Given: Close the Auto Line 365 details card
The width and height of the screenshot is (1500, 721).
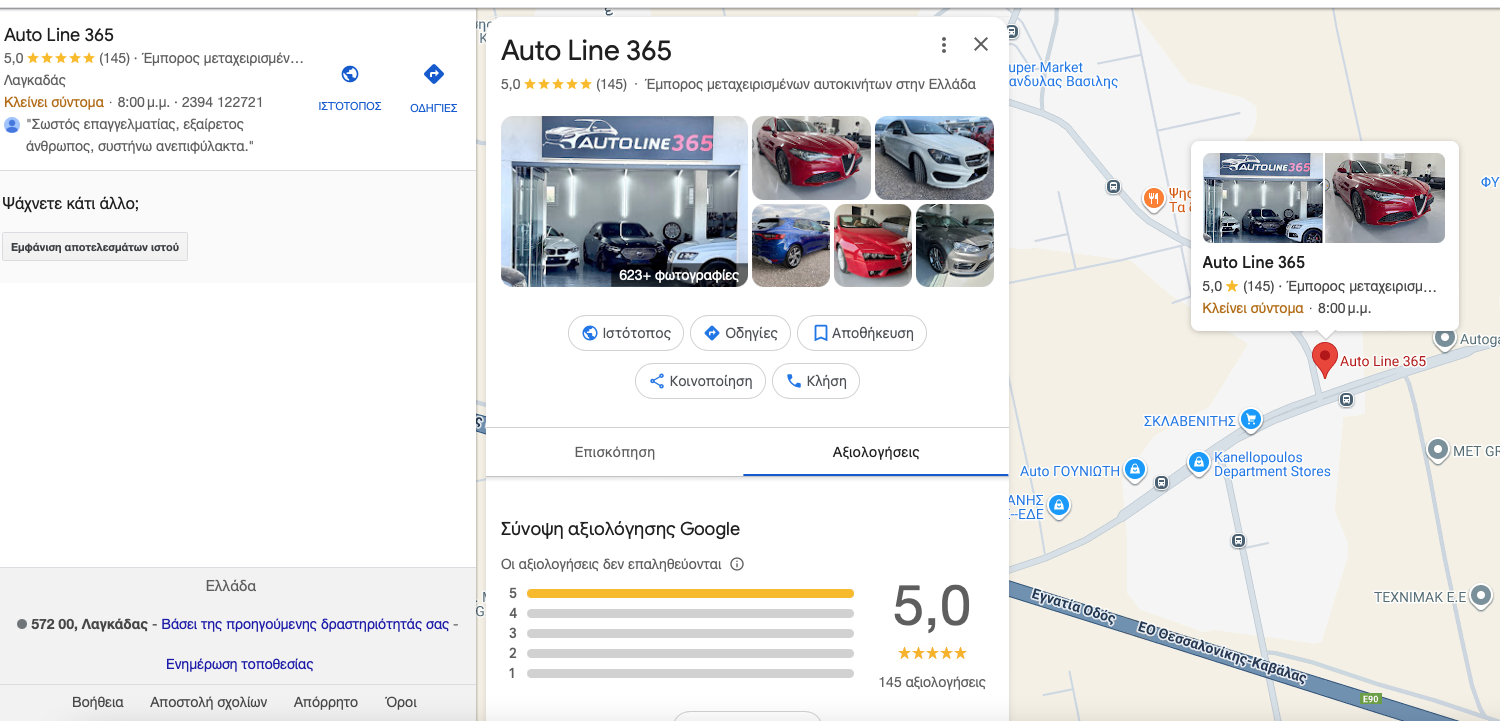Looking at the screenshot, I should click(x=981, y=44).
